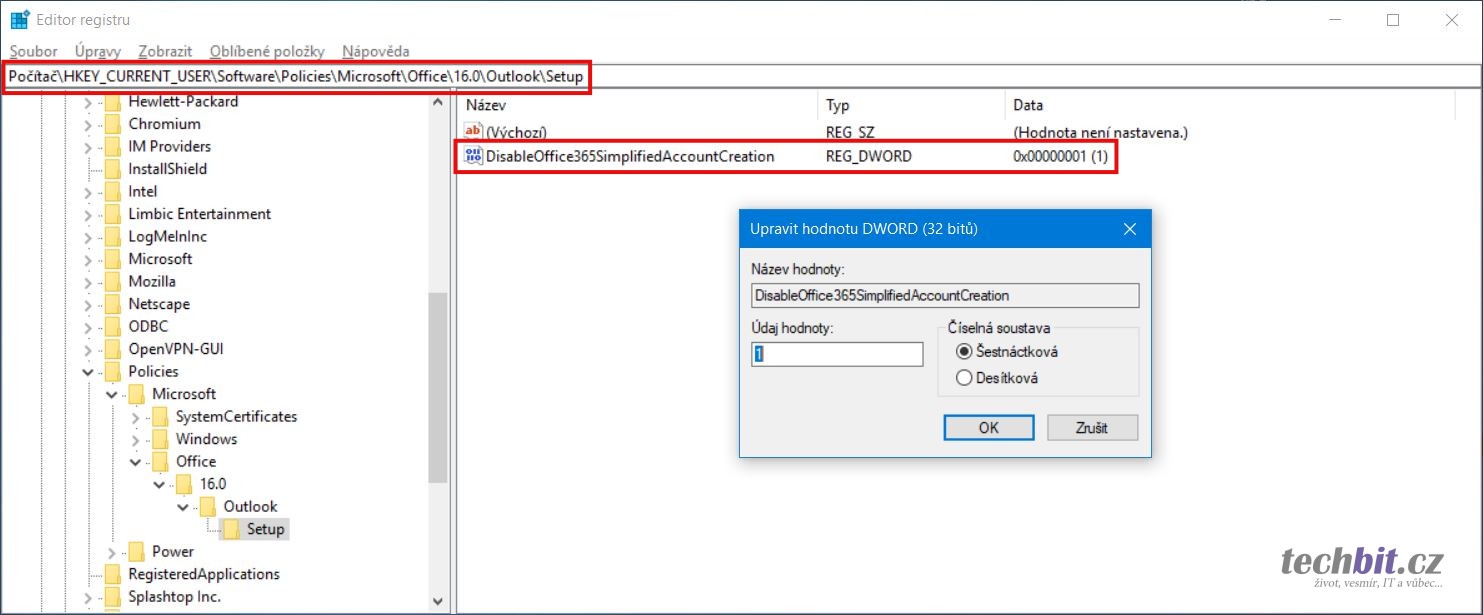
Task: Collapse the Office tree node
Action: click(135, 462)
